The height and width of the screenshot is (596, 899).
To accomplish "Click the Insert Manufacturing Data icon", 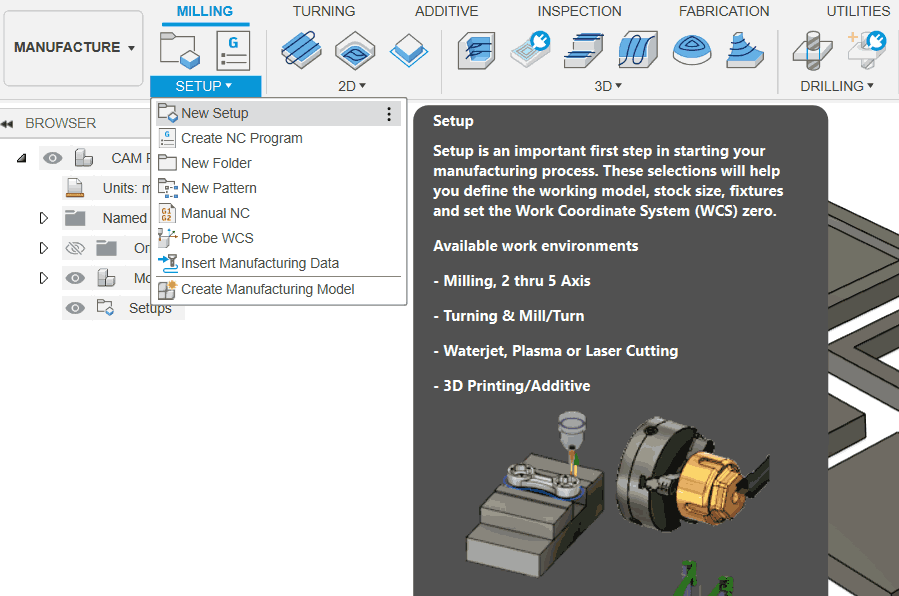I will (x=168, y=263).
